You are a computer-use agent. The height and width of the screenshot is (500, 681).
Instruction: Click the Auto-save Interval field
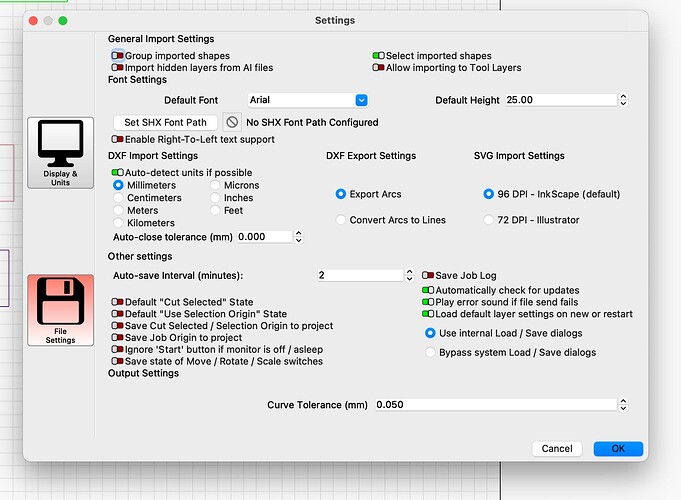click(360, 275)
